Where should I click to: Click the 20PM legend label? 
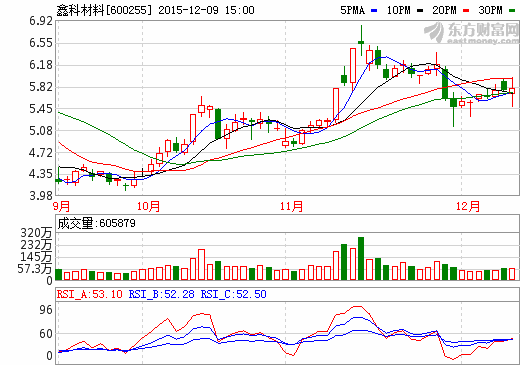coord(444,10)
